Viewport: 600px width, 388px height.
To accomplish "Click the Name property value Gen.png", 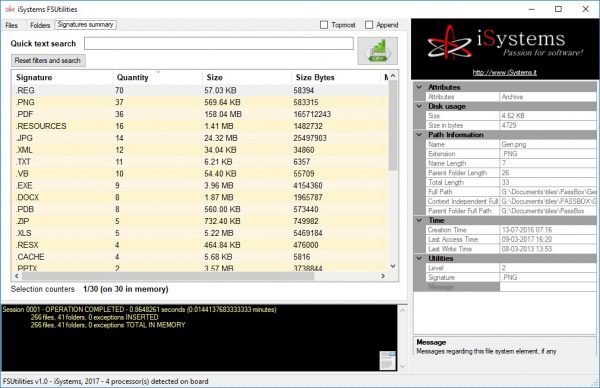I will click(548, 144).
